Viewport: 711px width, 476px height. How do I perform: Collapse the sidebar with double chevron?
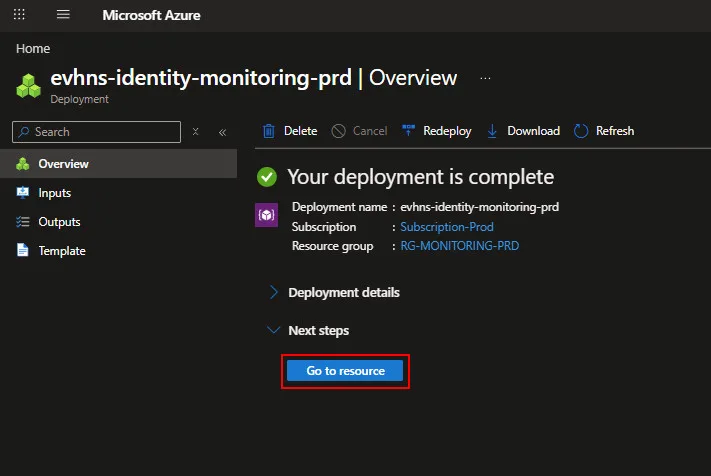click(222, 132)
